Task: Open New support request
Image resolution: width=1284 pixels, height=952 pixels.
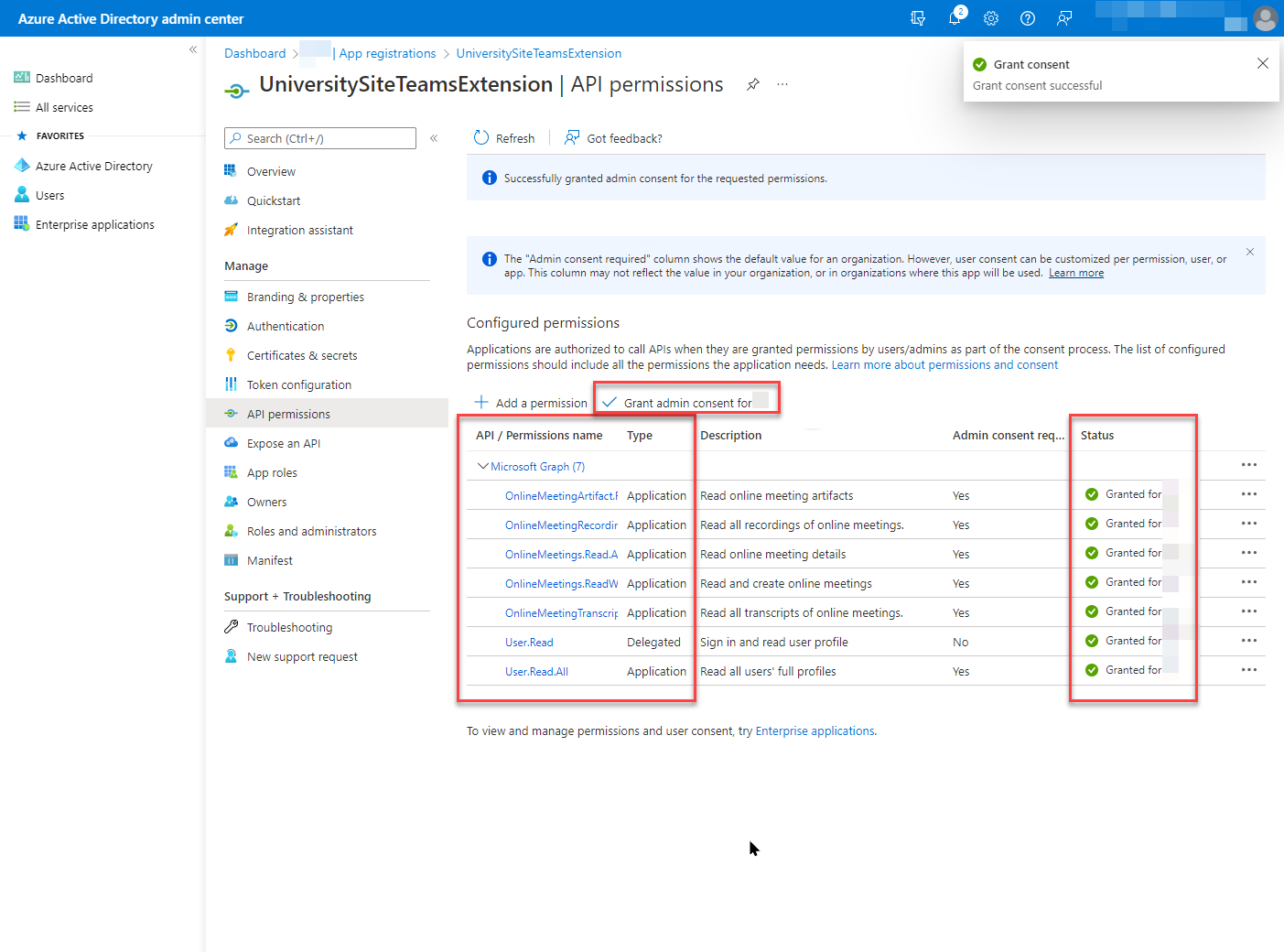Action: coord(291,656)
